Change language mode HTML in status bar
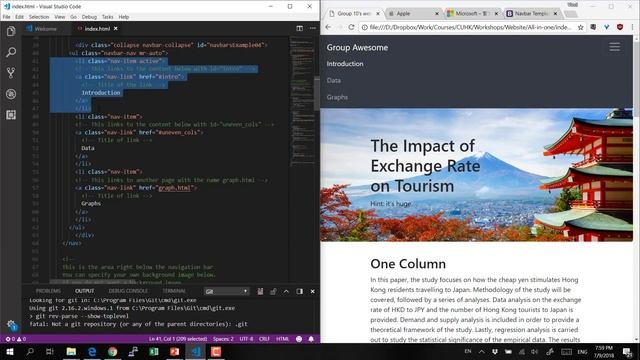This screenshot has width=640, height=360. pyautogui.click(x=282, y=339)
